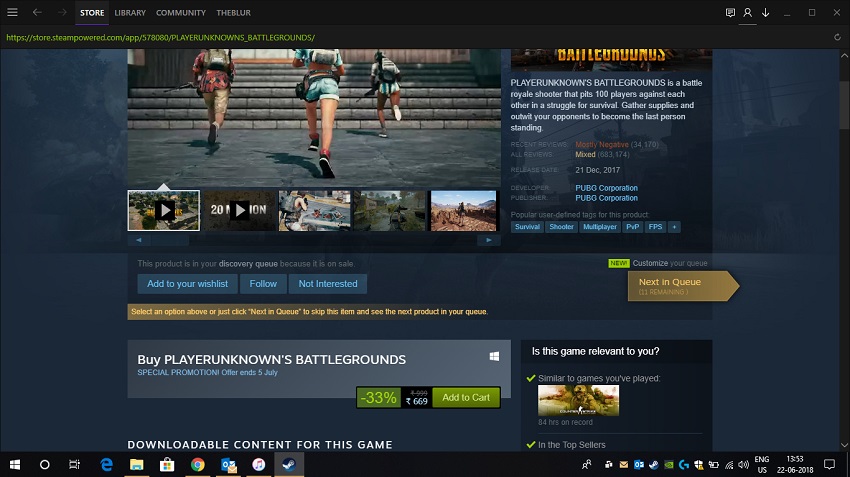Reload the store page with refresh icon
The width and height of the screenshot is (850, 477).
(837, 37)
